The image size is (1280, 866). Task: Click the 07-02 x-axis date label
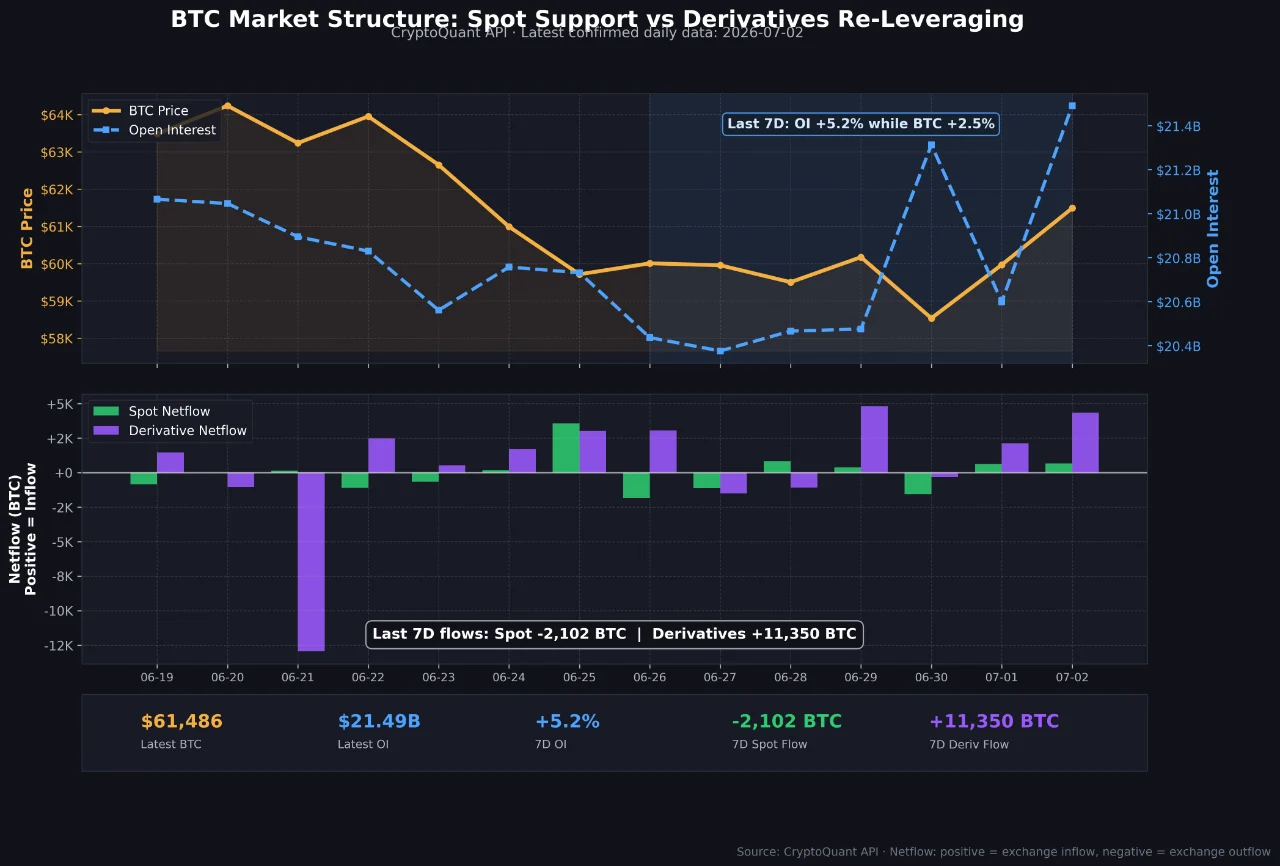1072,677
